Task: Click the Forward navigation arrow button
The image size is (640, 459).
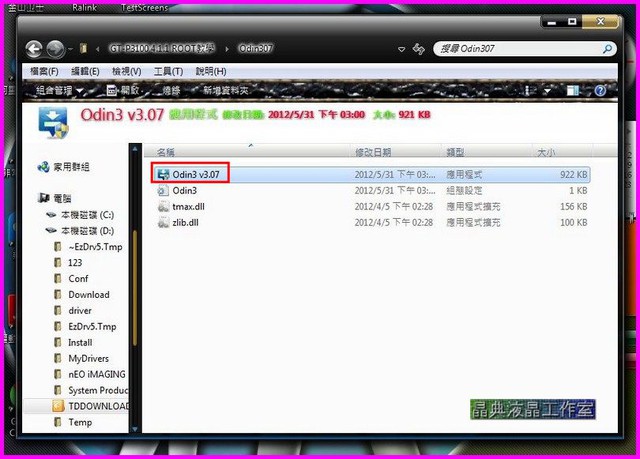Action: coord(56,48)
